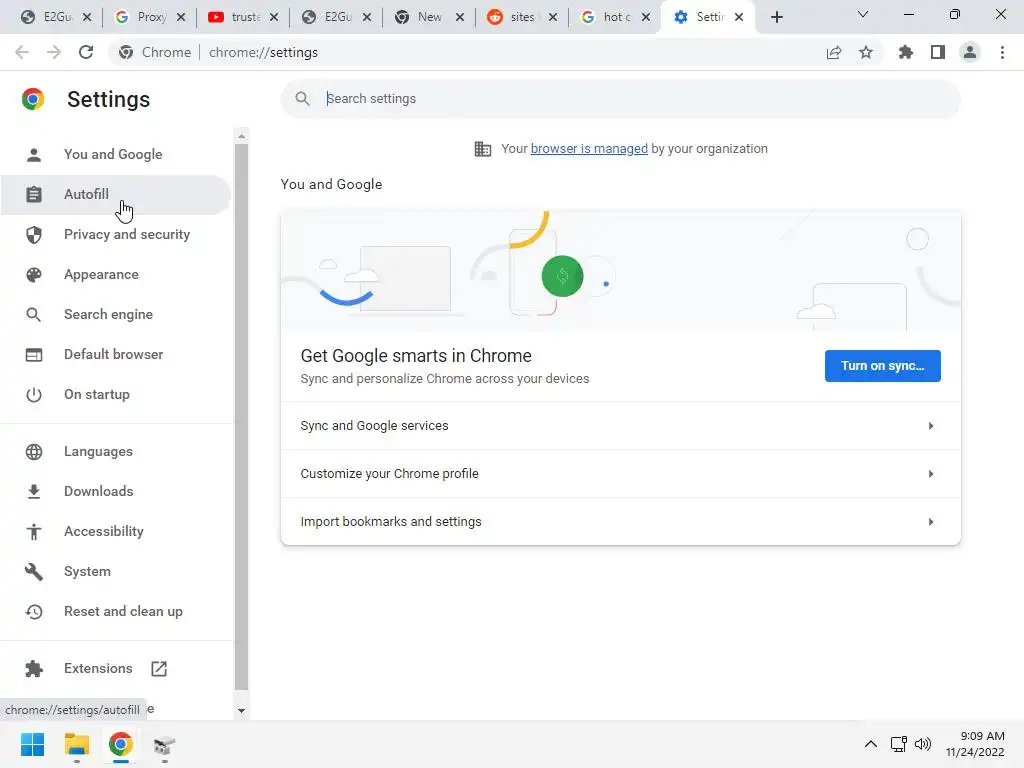Click the taskbar clock and date
The image size is (1024, 768).
975,744
